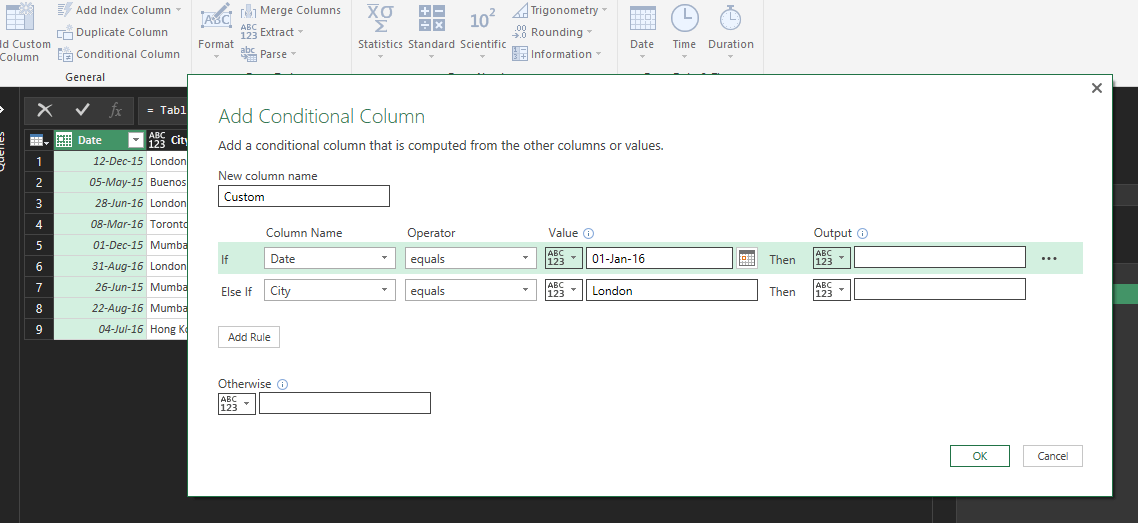The height and width of the screenshot is (523, 1138).
Task: Click the Duplicate Column button
Action: point(112,32)
